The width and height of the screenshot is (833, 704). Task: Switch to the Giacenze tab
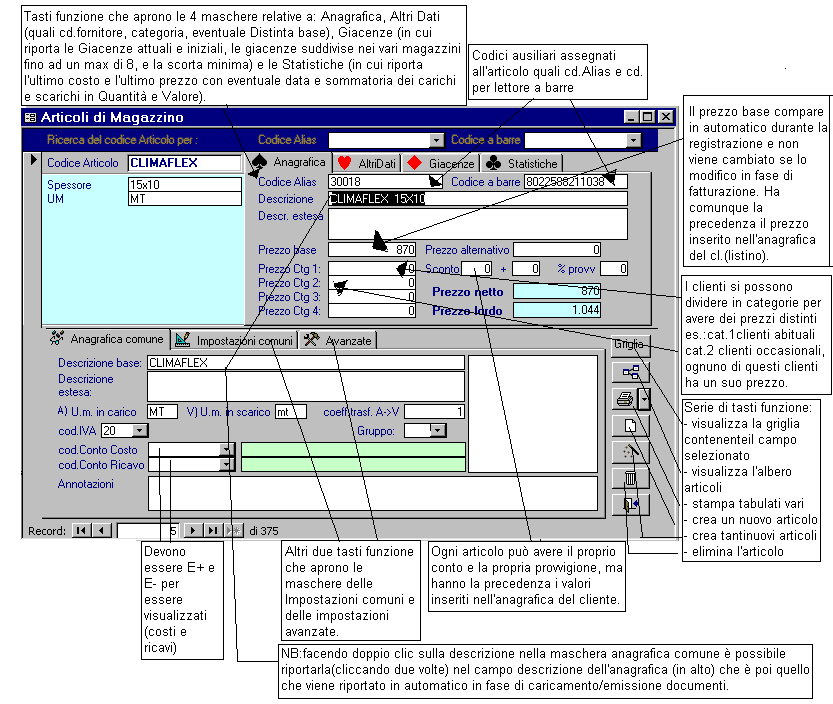pos(441,163)
